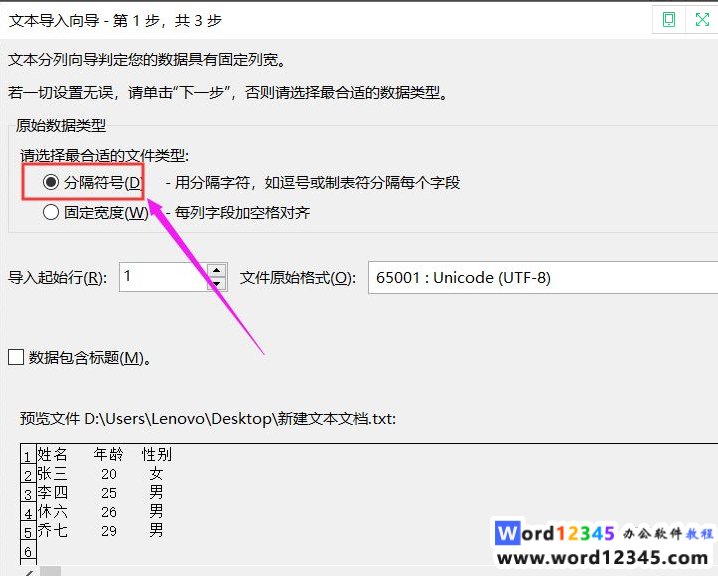Enable the 数据包含标题 checkbox
Image resolution: width=718 pixels, height=576 pixels.
pyautogui.click(x=15, y=357)
